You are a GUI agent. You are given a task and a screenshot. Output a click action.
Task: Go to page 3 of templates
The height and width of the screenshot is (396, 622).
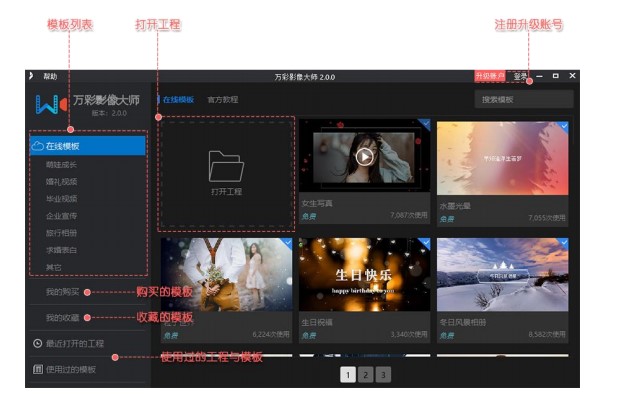point(383,375)
